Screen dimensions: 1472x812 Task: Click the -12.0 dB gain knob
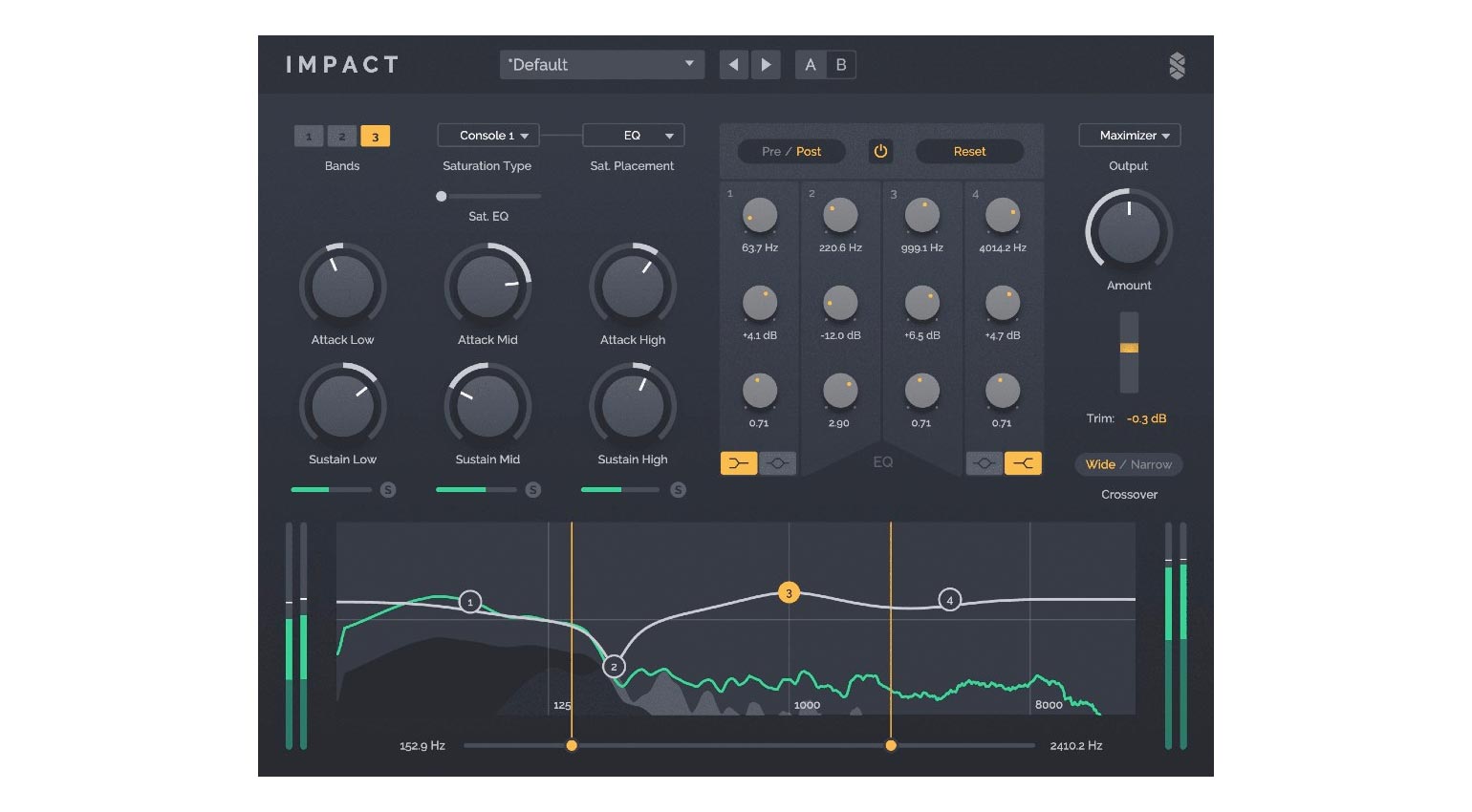coord(840,303)
